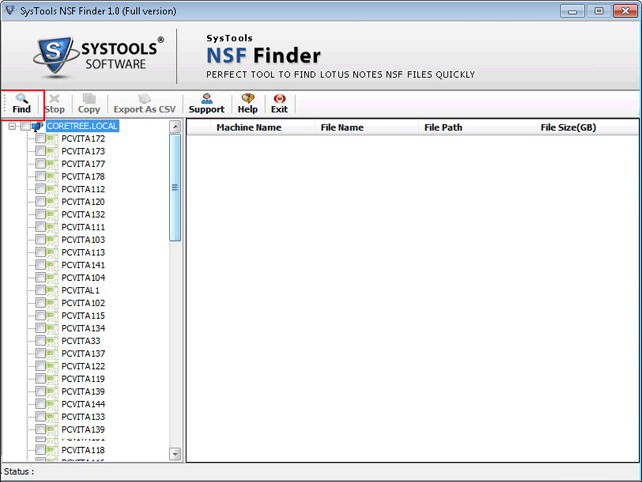Check the PCVITA133 checkbox
The width and height of the screenshot is (642, 482).
pyautogui.click(x=40, y=417)
